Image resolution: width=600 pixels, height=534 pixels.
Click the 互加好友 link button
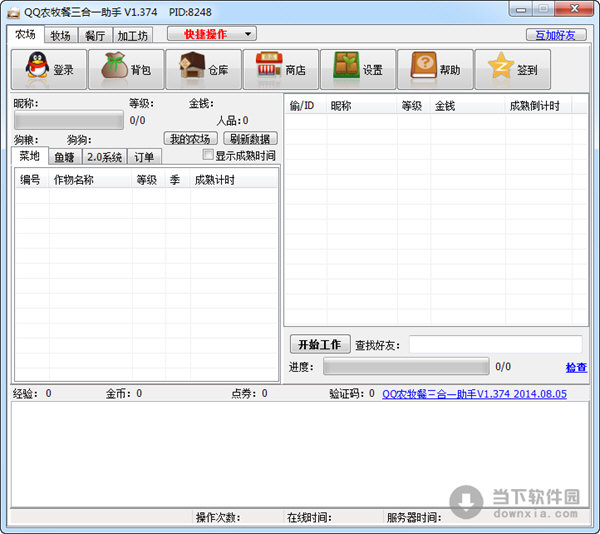click(556, 35)
